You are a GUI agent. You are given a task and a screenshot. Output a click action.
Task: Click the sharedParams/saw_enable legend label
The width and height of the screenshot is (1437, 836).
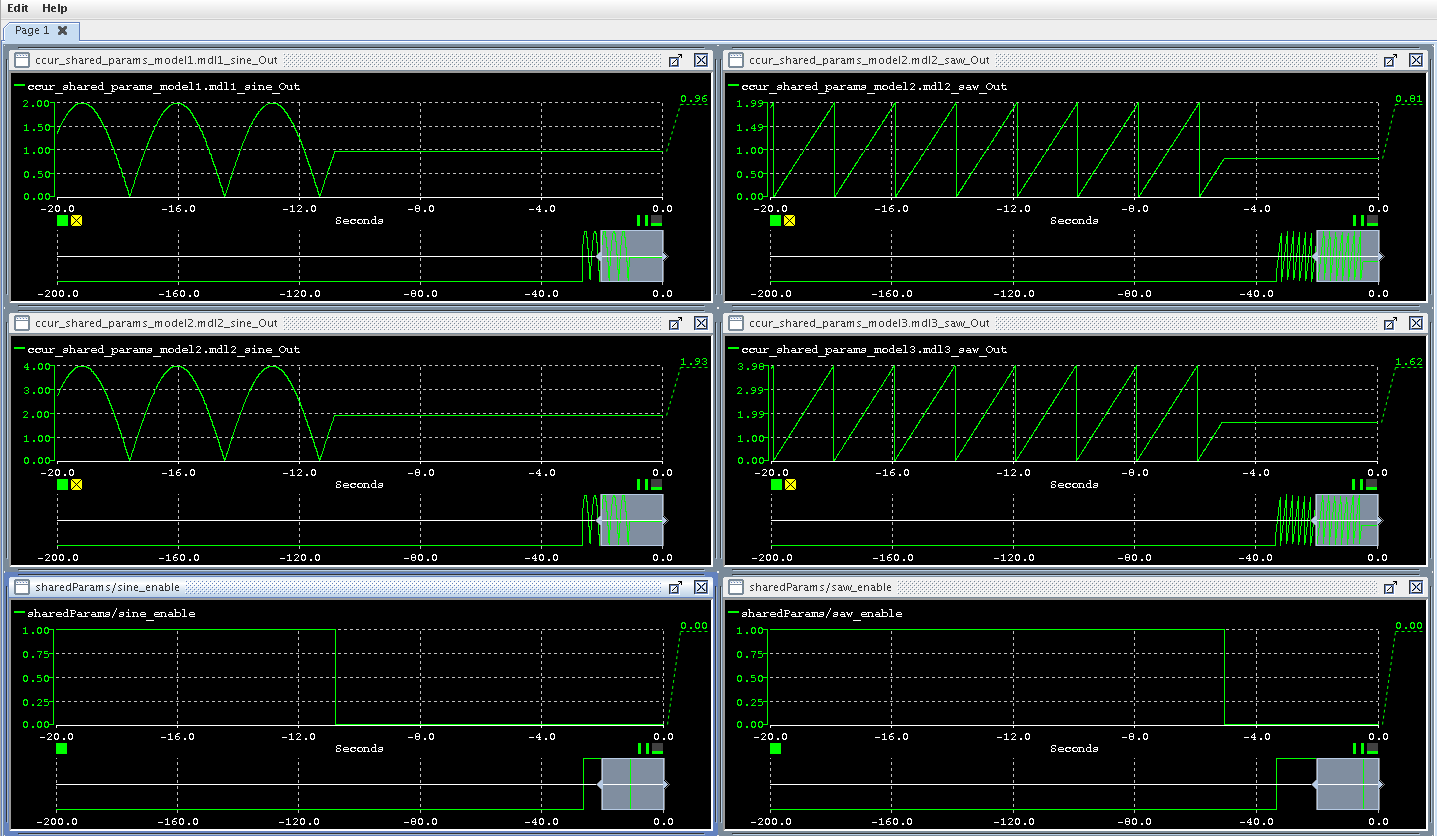[821, 613]
